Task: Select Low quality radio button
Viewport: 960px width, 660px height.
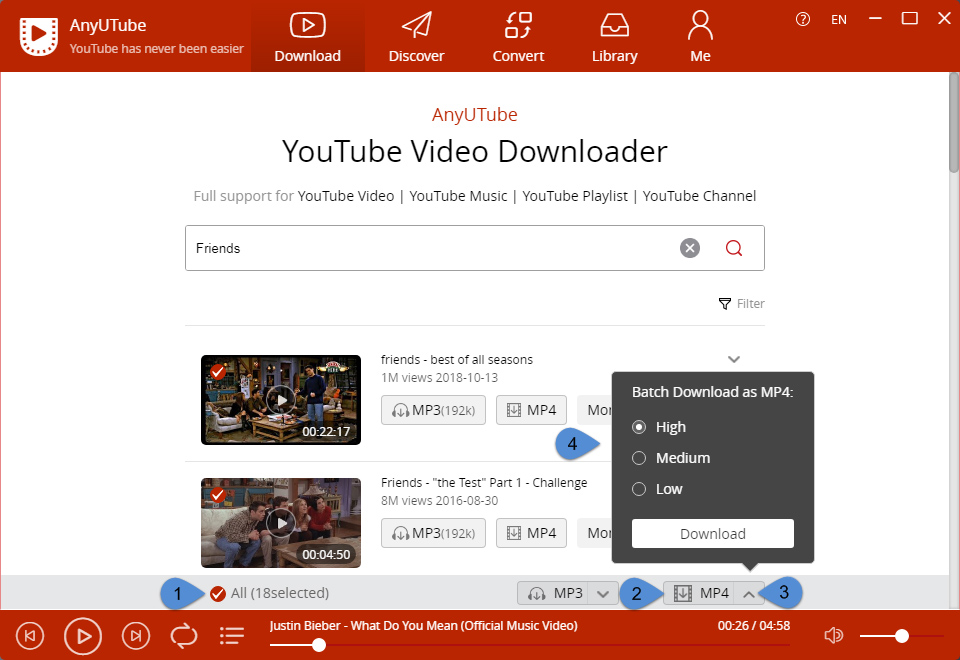Action: 639,489
